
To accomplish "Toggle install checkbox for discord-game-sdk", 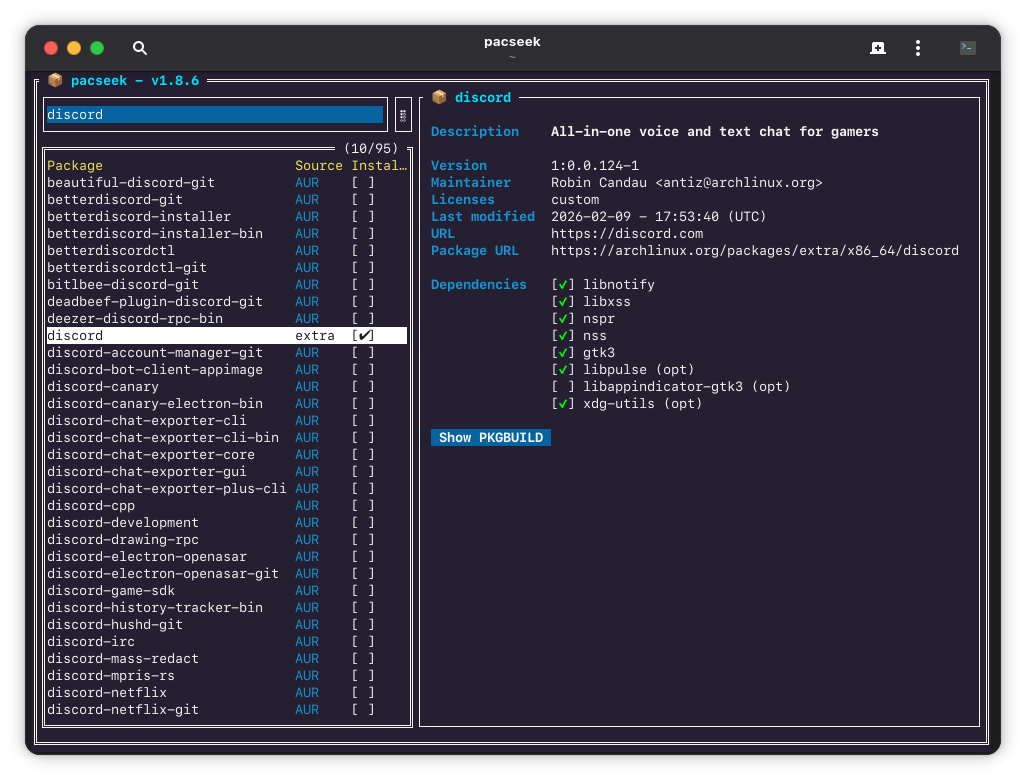I will pos(363,591).
